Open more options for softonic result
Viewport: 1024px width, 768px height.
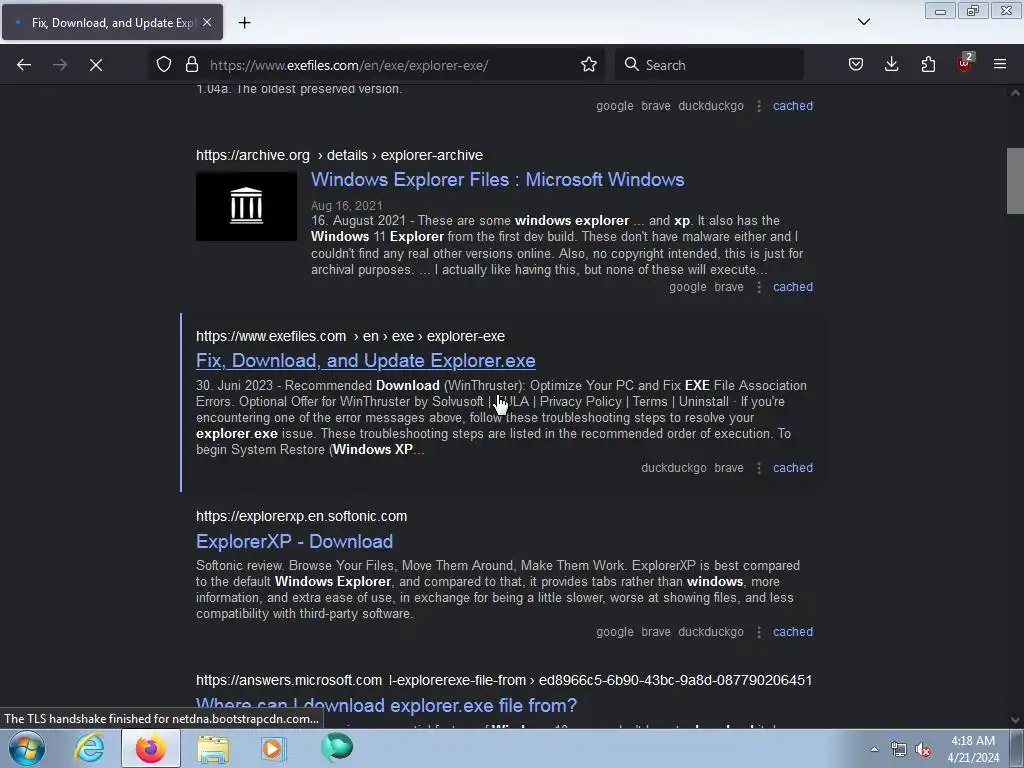(x=759, y=632)
